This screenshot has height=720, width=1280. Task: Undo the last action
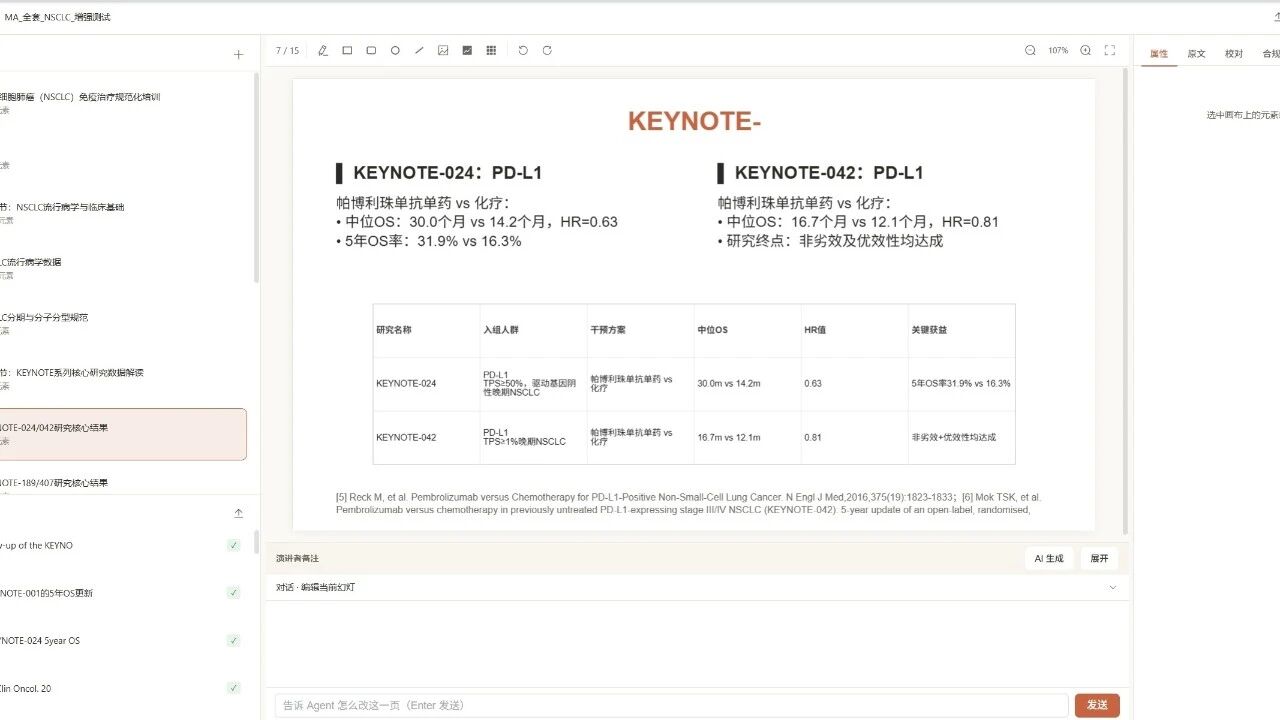(x=522, y=50)
